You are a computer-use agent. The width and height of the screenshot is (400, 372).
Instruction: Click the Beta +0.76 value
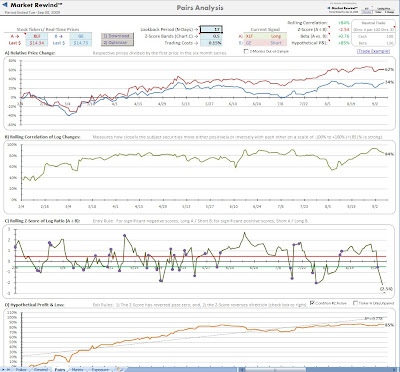(x=343, y=36)
